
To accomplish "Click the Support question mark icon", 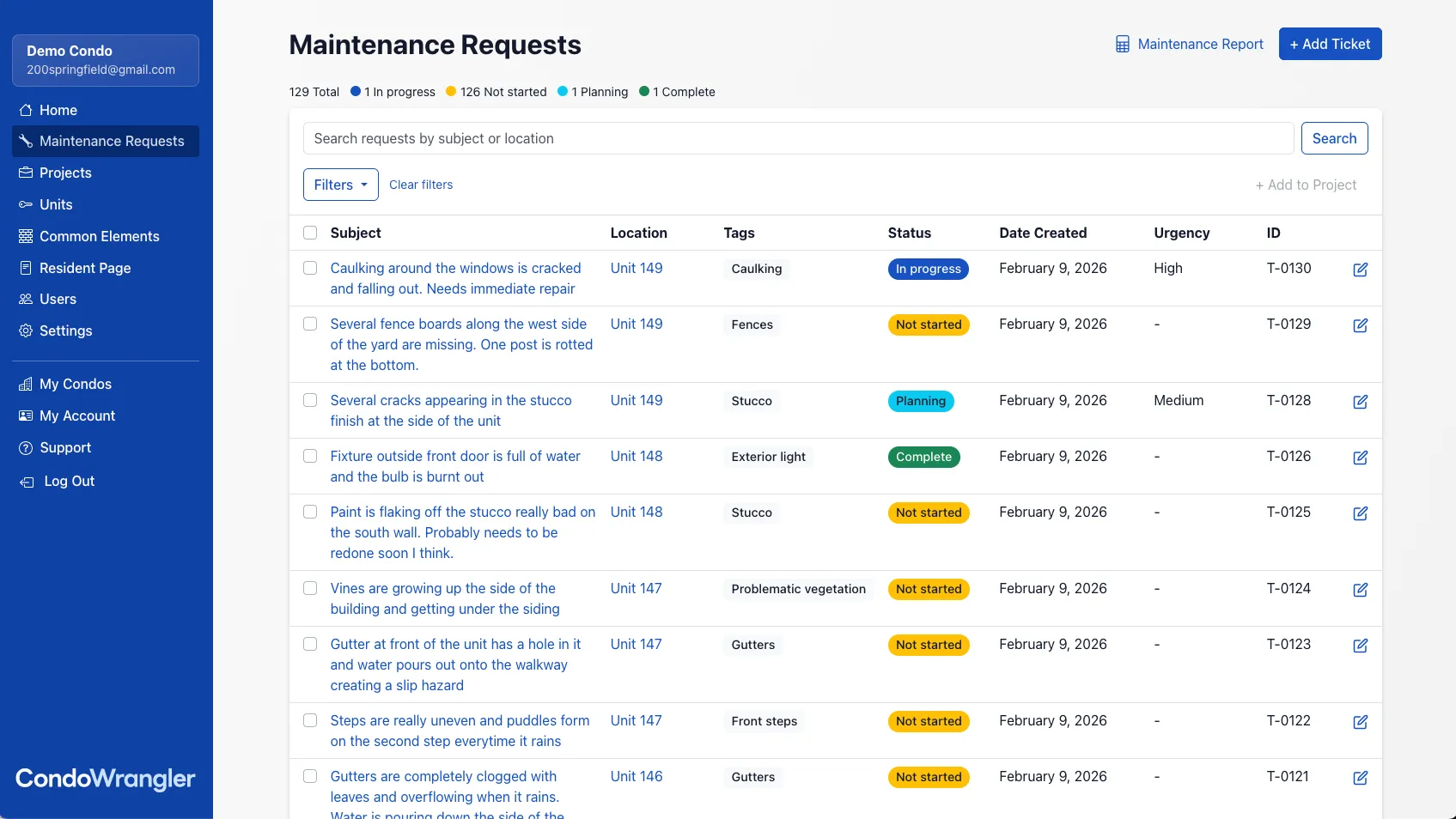I will pyautogui.click(x=26, y=448).
